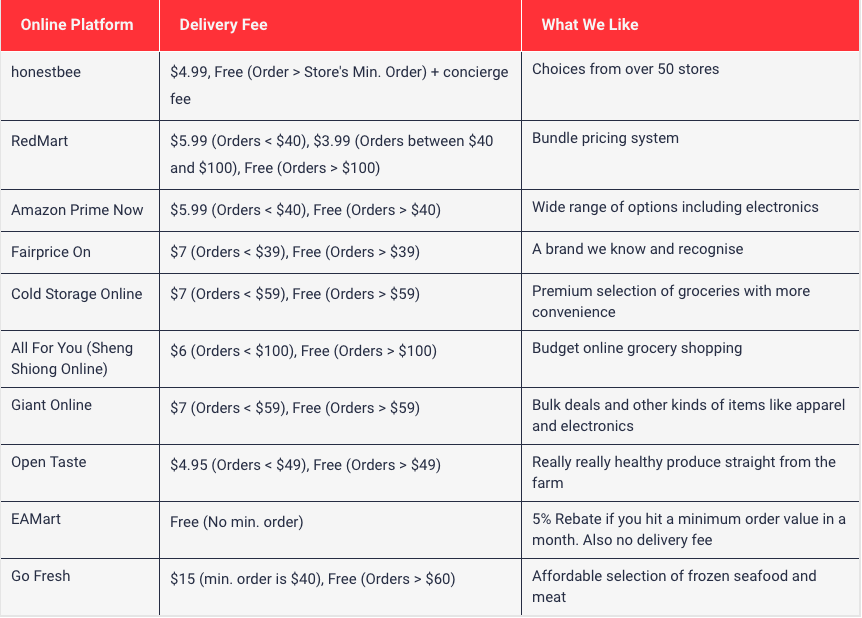Viewport: 862px width, 618px height.
Task: Click the Open Taste platform name
Action: (x=49, y=462)
